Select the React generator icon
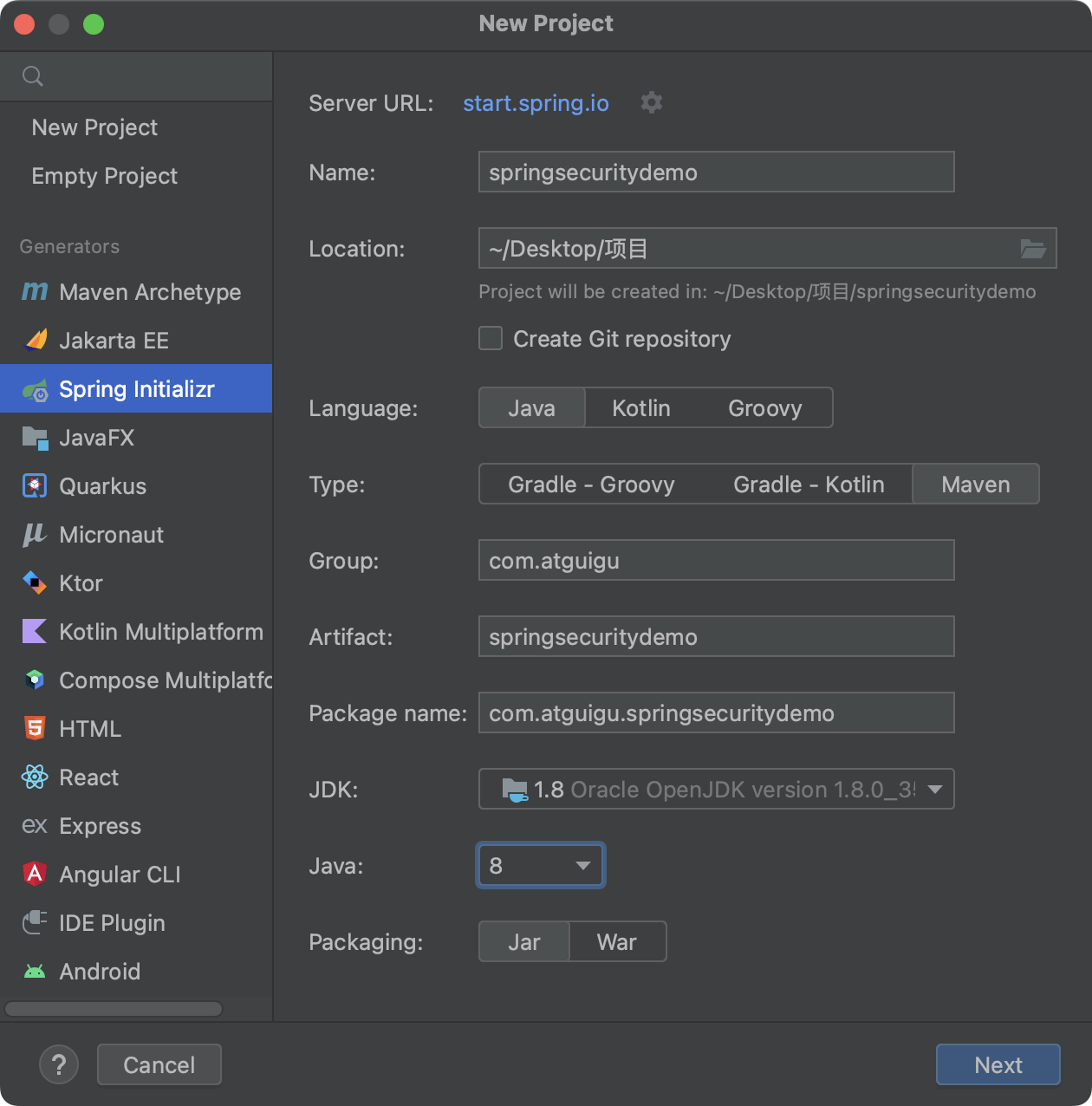The image size is (1092, 1106). click(35, 777)
